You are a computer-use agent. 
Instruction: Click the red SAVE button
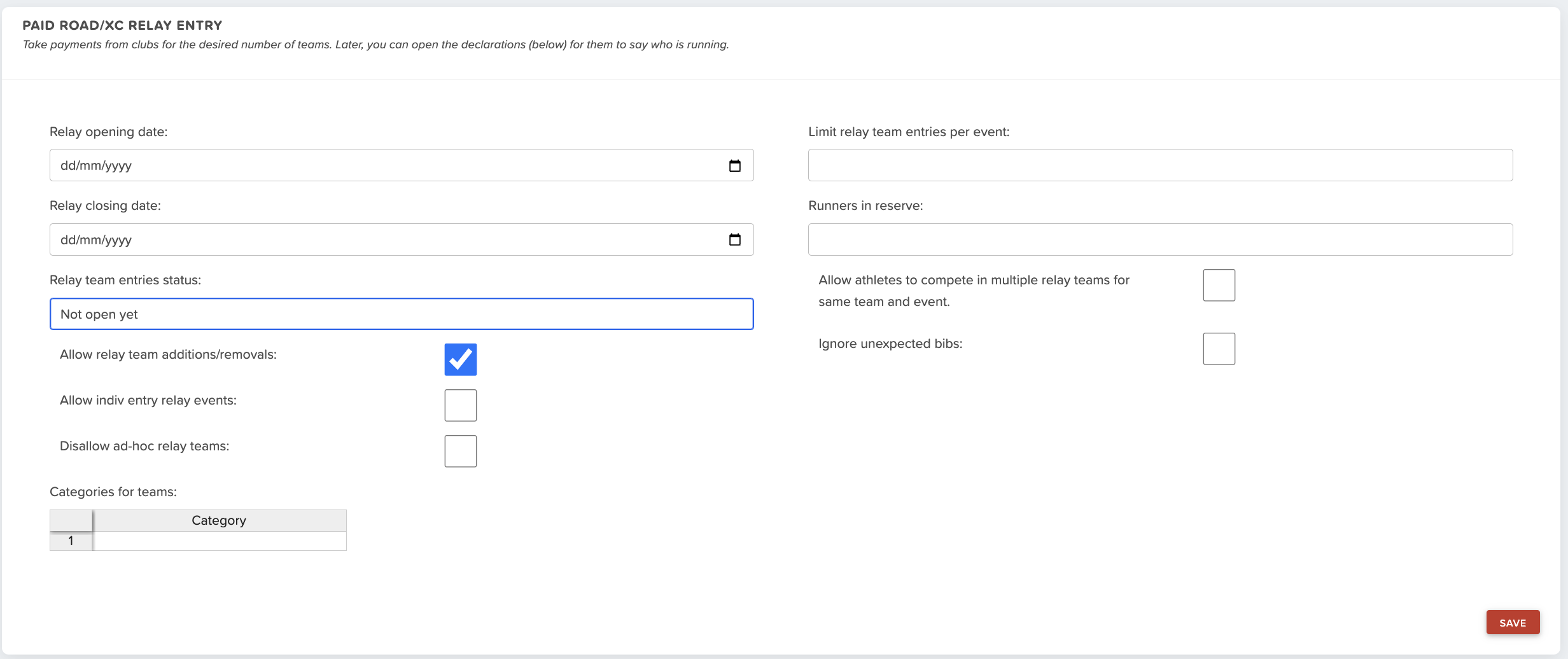pyautogui.click(x=1513, y=623)
